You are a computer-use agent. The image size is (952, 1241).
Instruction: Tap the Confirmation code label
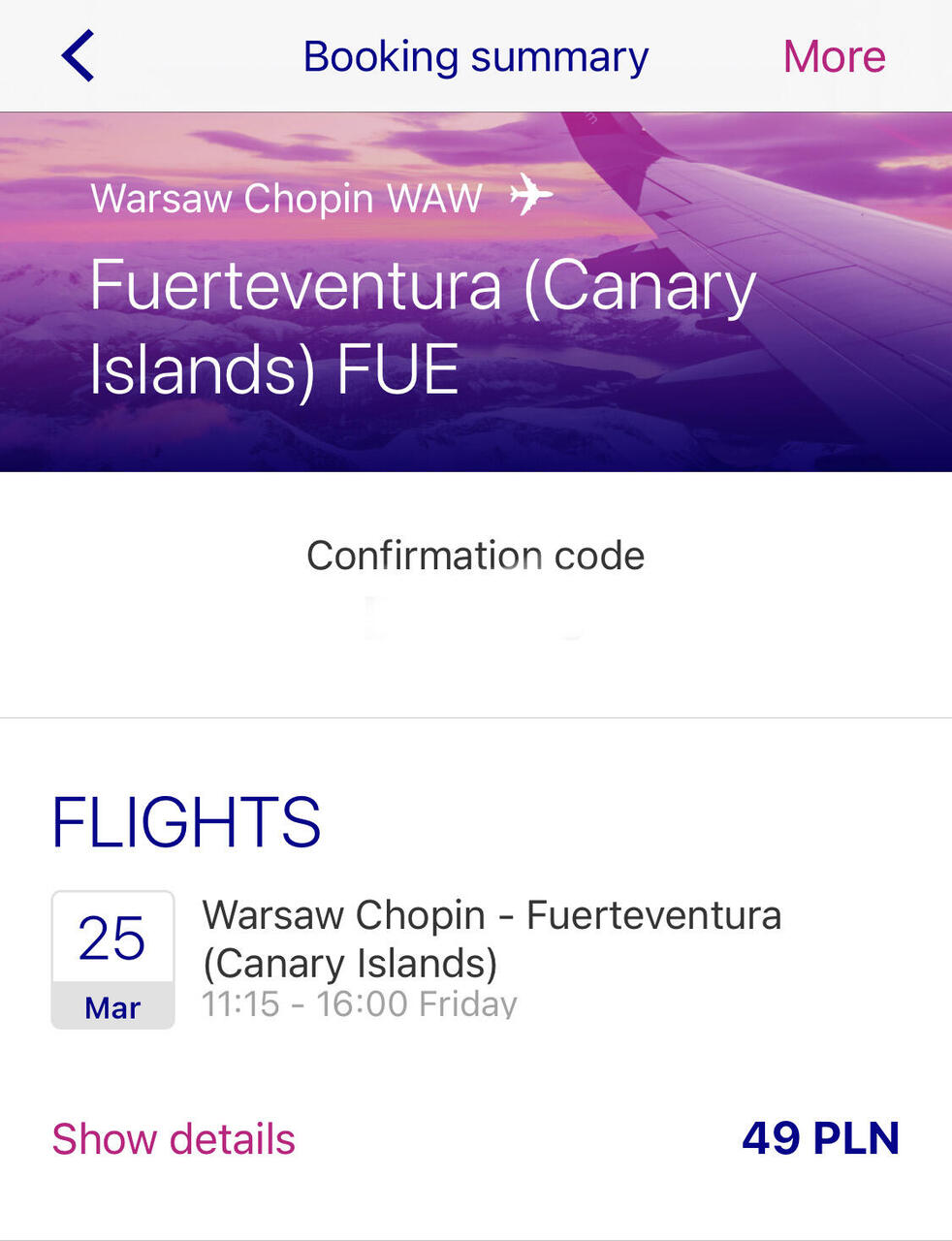tap(476, 556)
